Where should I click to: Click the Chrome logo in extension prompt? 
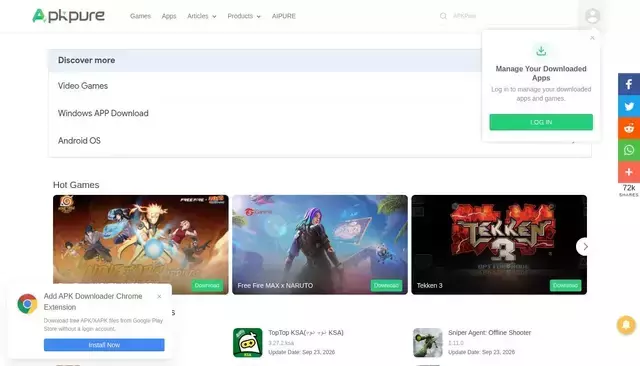point(27,304)
